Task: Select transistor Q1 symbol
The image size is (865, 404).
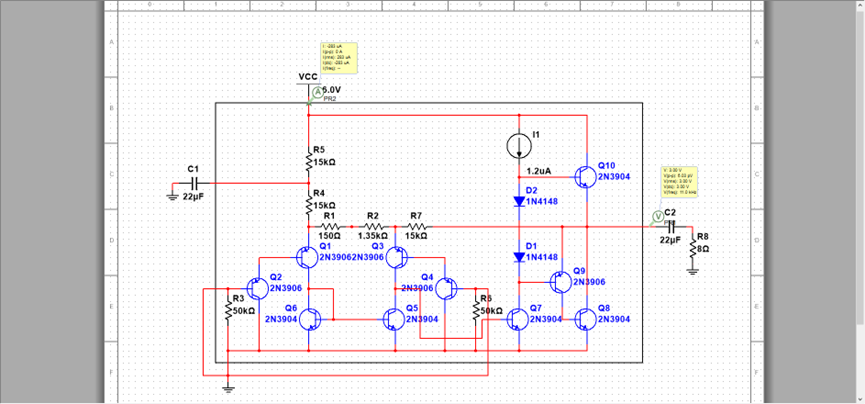Action: tap(305, 257)
